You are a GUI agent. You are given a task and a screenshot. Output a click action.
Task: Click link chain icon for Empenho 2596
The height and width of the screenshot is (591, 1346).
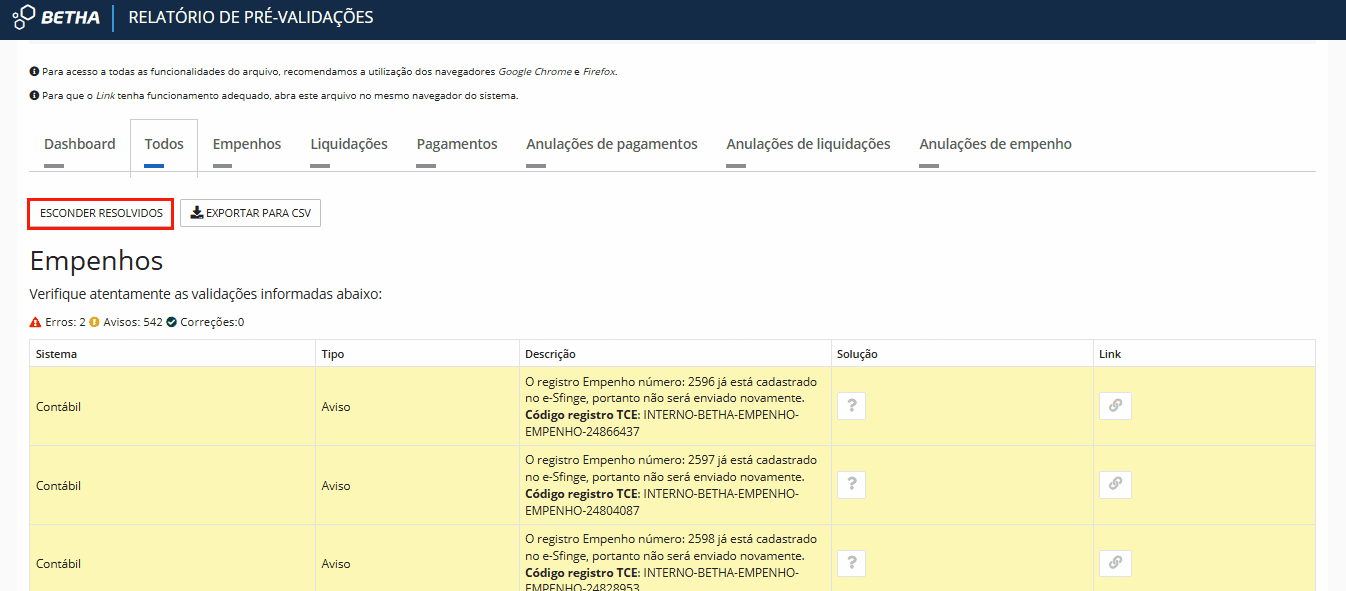tap(1115, 406)
